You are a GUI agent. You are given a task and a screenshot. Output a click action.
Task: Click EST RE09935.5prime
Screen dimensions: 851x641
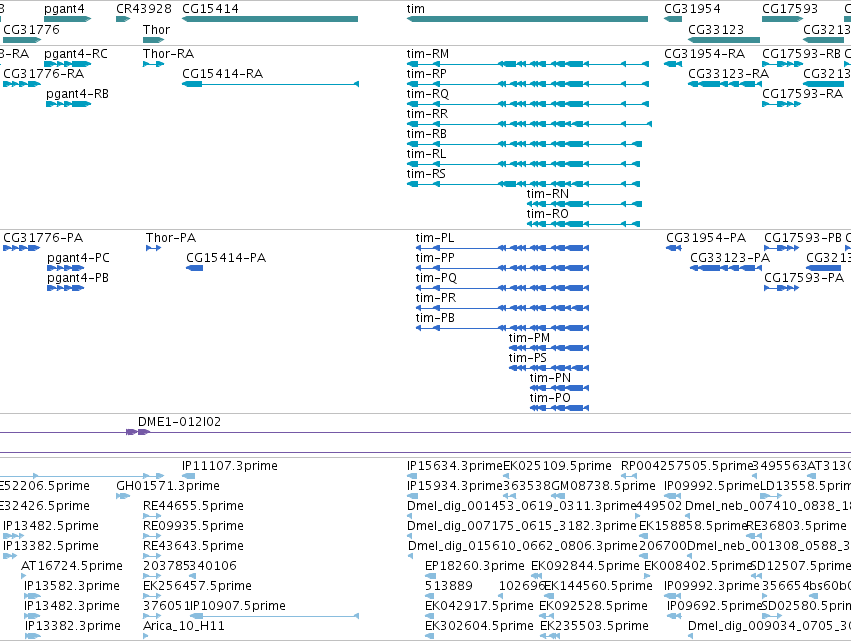pos(152,536)
